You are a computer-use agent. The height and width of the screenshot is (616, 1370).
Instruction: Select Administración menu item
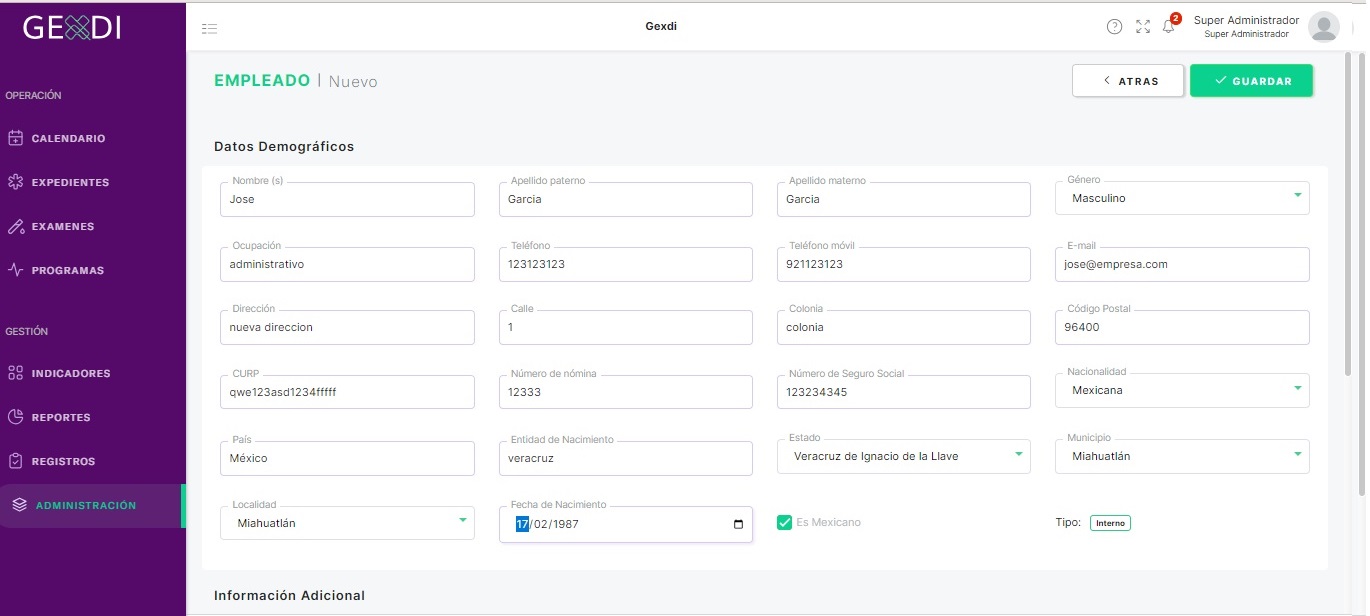coord(92,505)
